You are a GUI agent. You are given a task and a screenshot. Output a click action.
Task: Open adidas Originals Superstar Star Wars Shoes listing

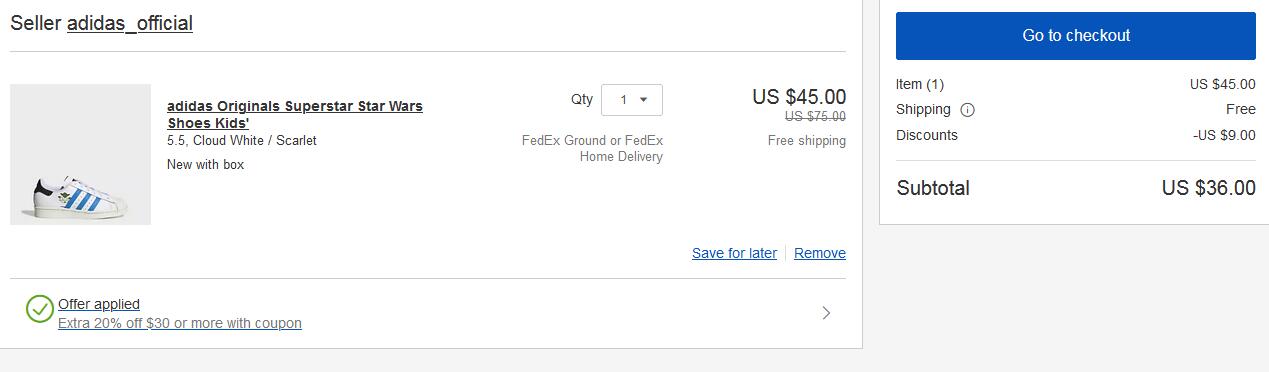point(295,114)
